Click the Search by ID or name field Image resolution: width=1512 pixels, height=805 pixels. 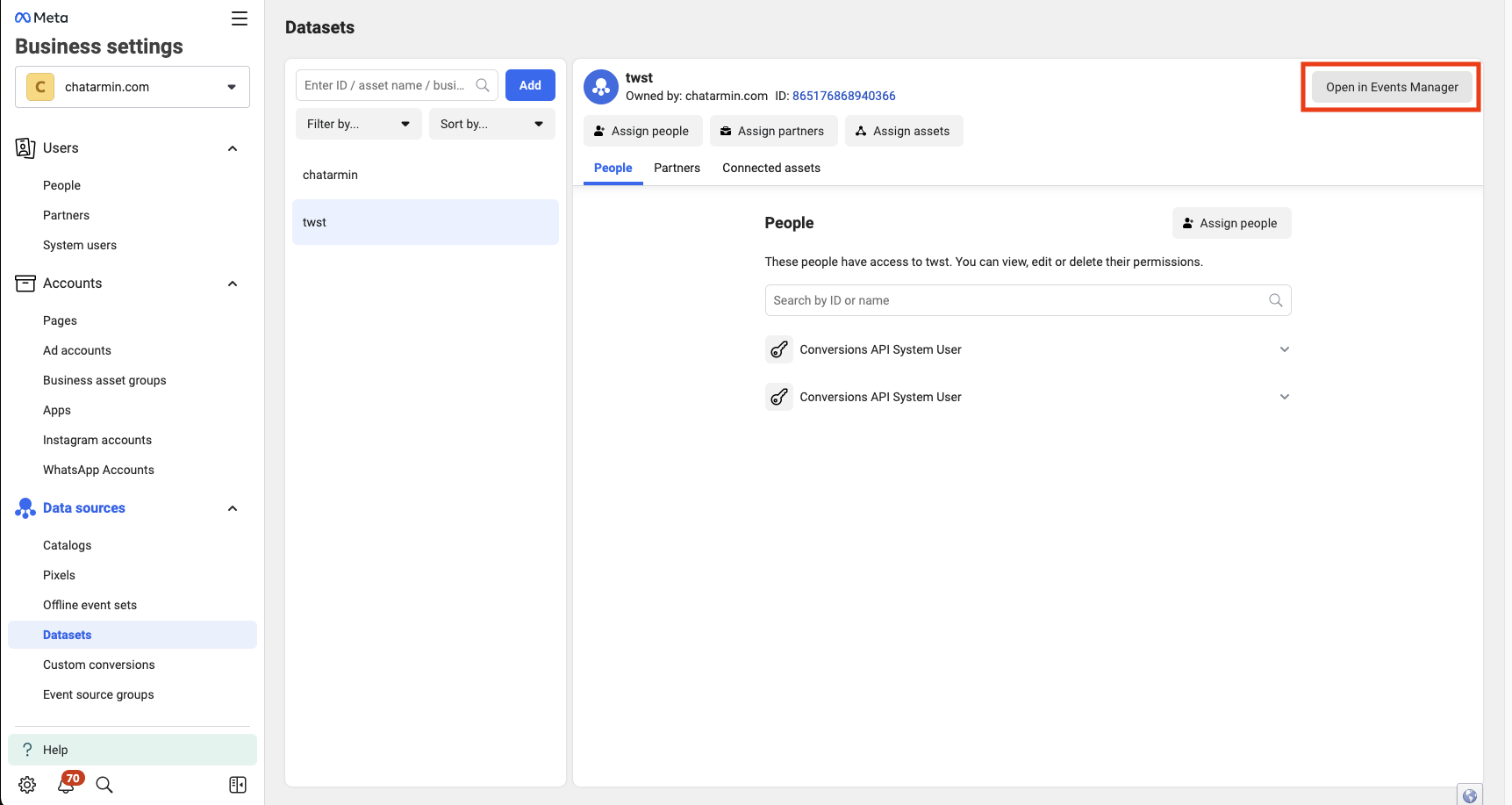pyautogui.click(x=1018, y=300)
